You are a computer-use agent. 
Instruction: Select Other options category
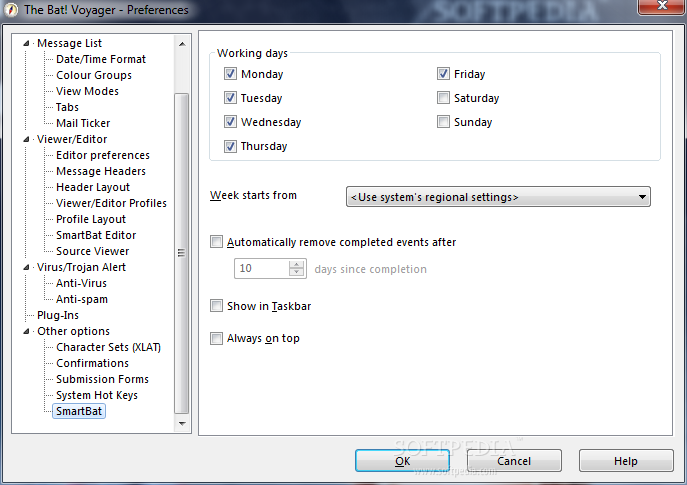pyautogui.click(x=73, y=331)
